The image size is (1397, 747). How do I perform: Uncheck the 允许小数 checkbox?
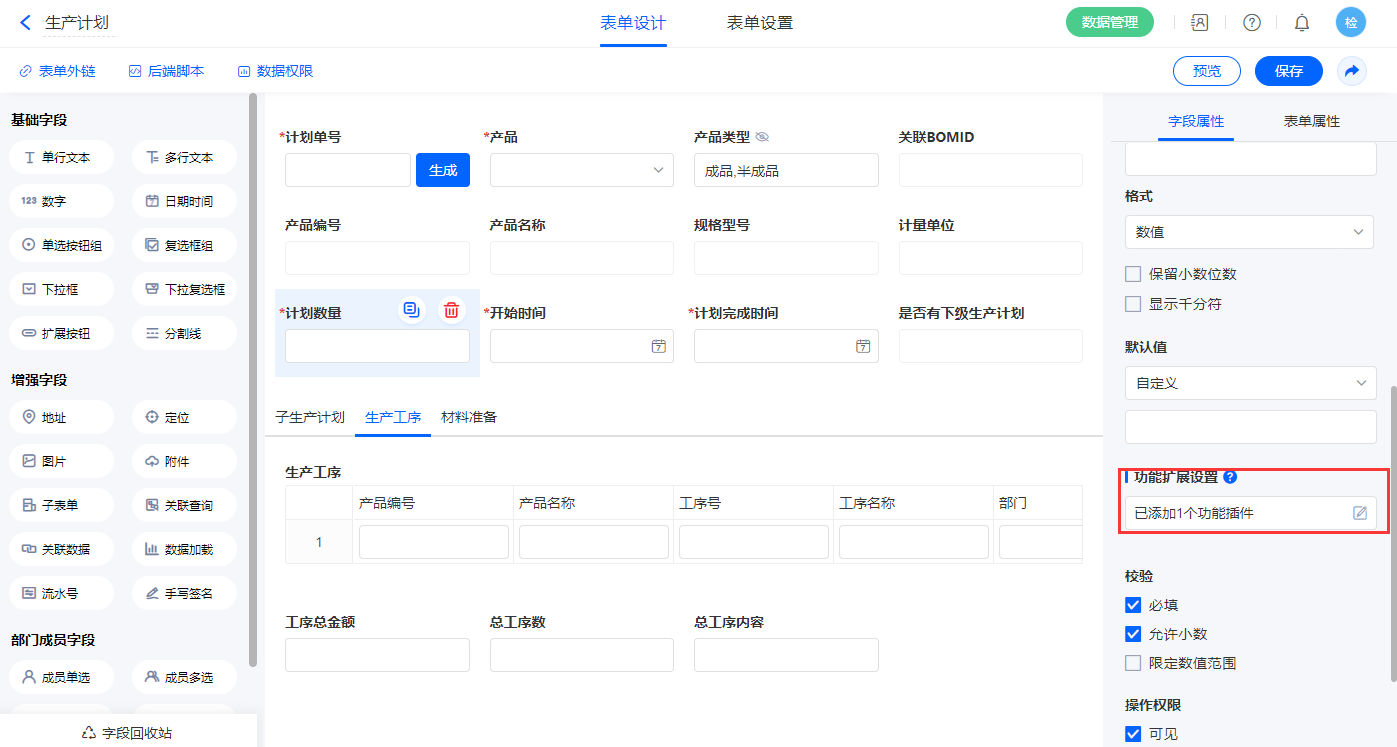click(1133, 634)
